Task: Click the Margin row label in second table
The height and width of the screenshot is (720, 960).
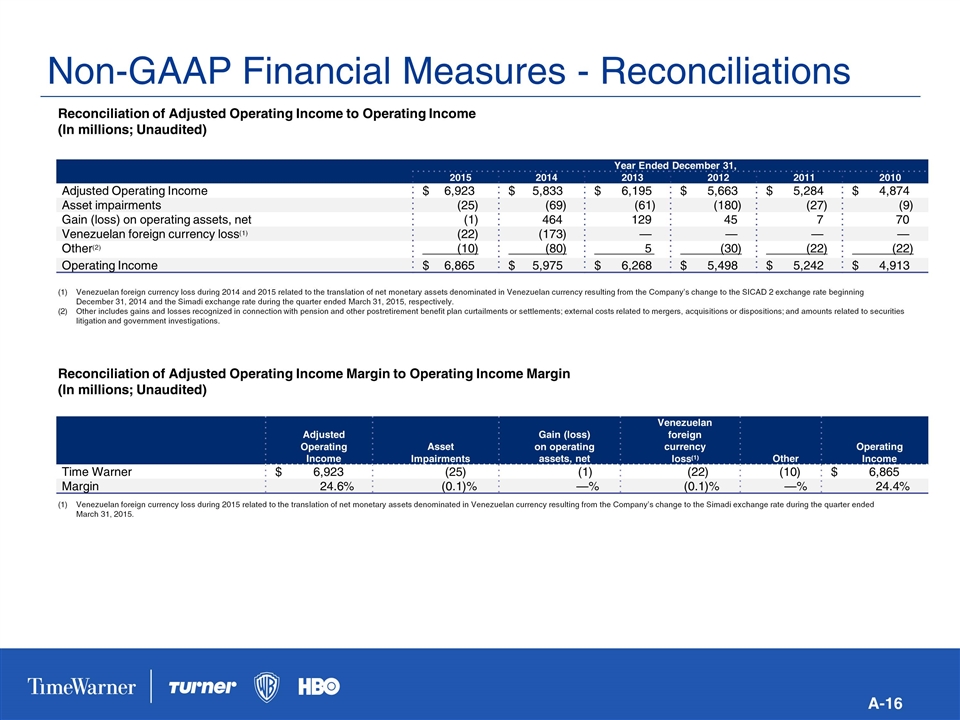Action: point(85,486)
